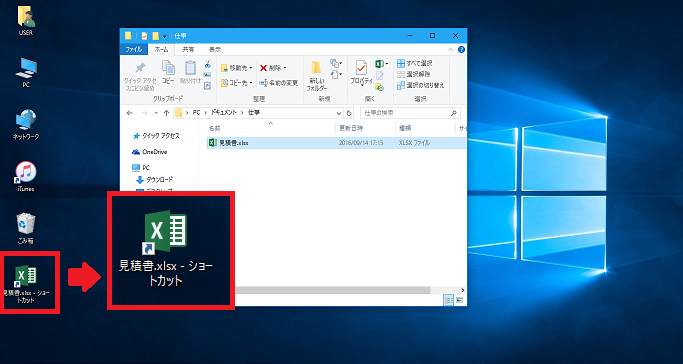This screenshot has height=364, width=683.
Task: Sort by the 名前 column header
Action: [x=270, y=128]
